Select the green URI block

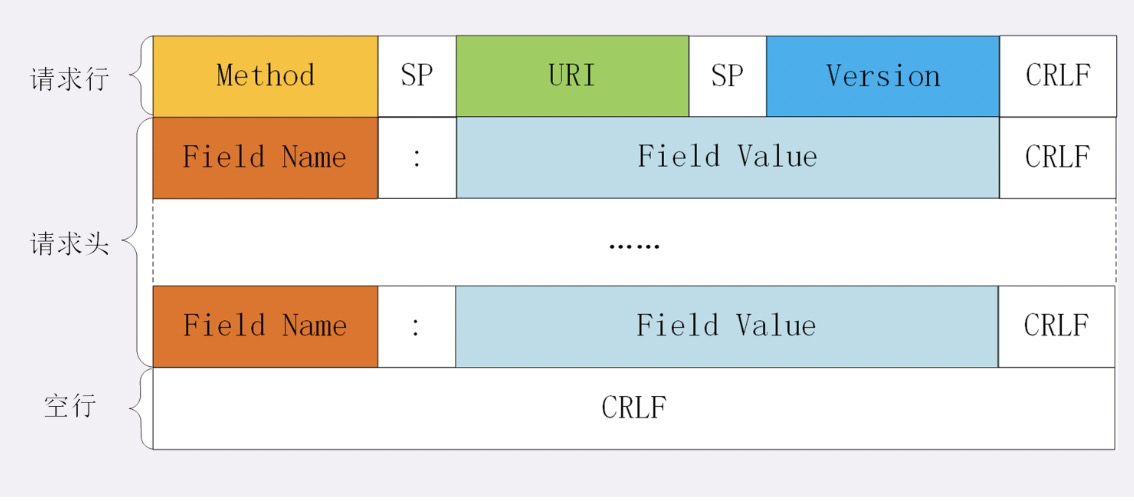[572, 76]
